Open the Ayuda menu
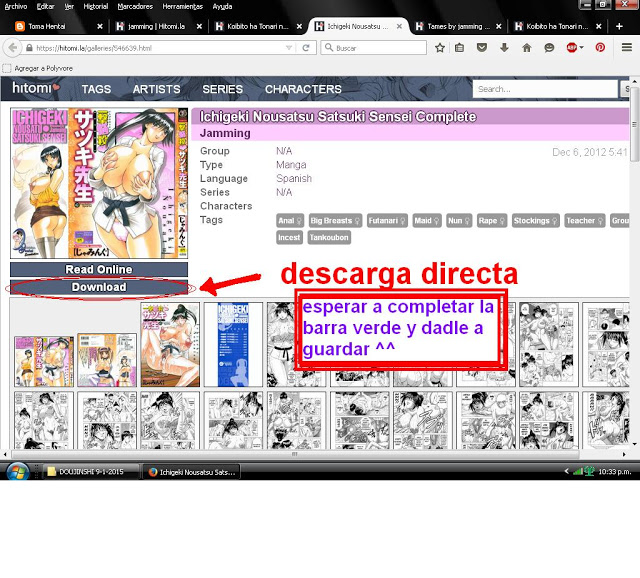 222,6
